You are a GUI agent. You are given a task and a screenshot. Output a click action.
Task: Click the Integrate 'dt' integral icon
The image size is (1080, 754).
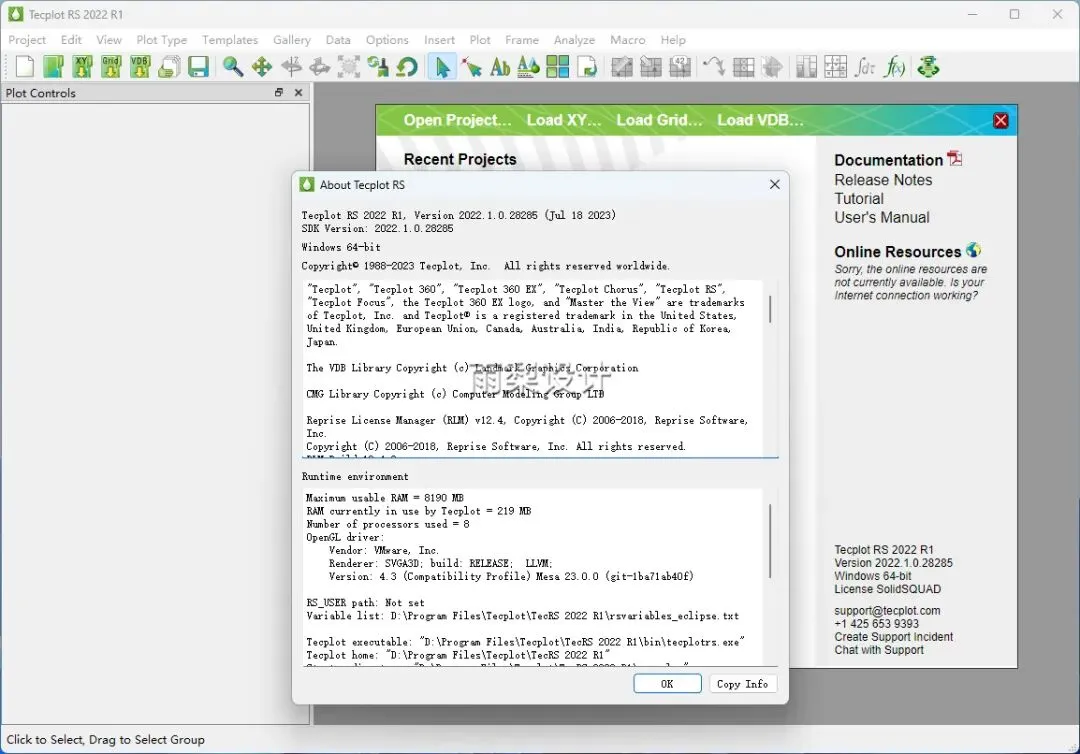(864, 67)
